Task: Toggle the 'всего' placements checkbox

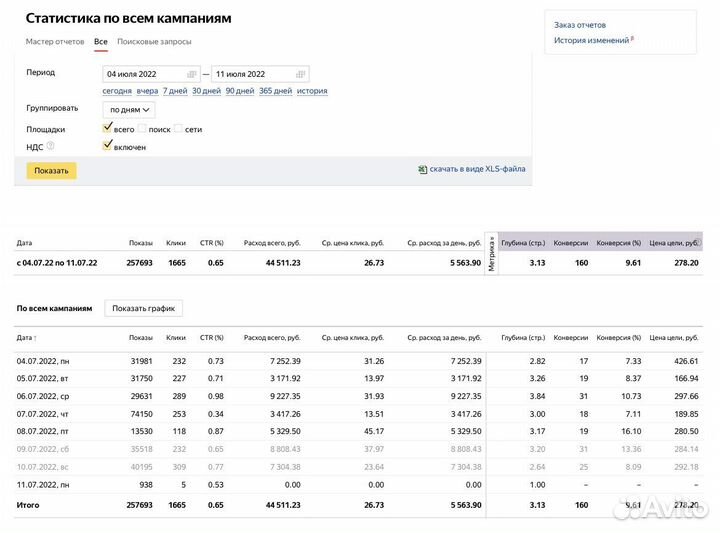Action: point(108,129)
